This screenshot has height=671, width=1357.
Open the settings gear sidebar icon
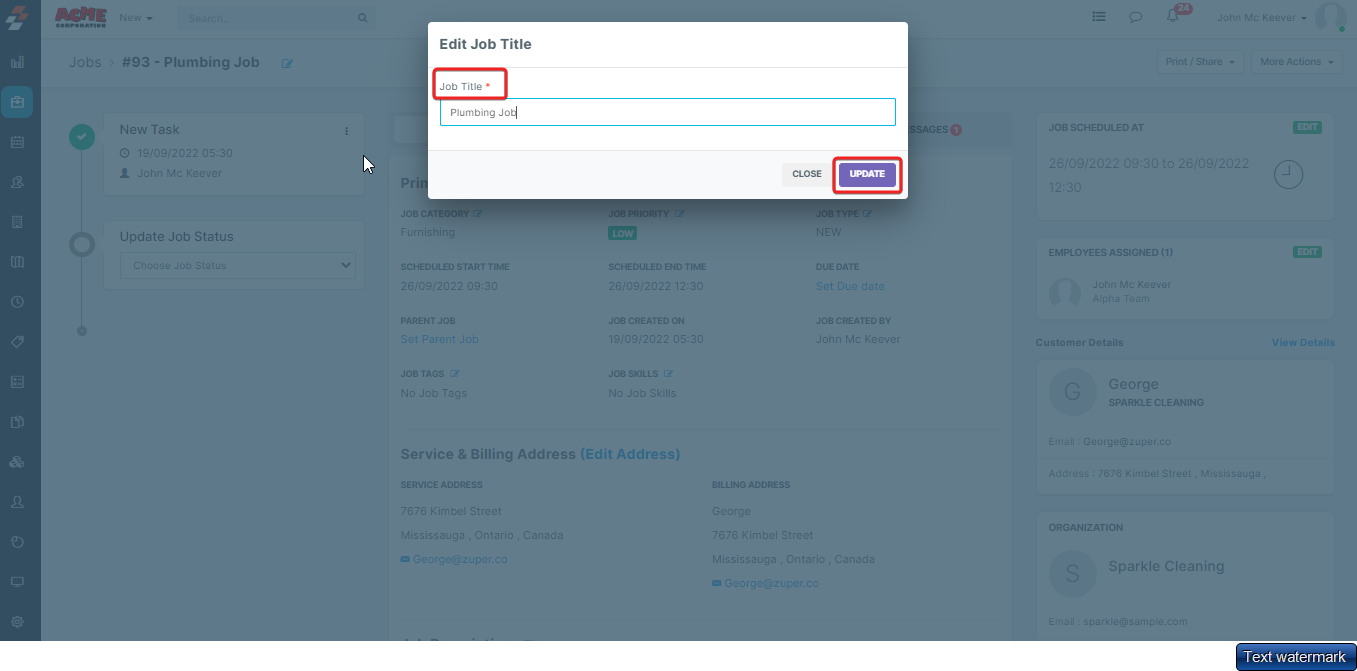pos(17,622)
